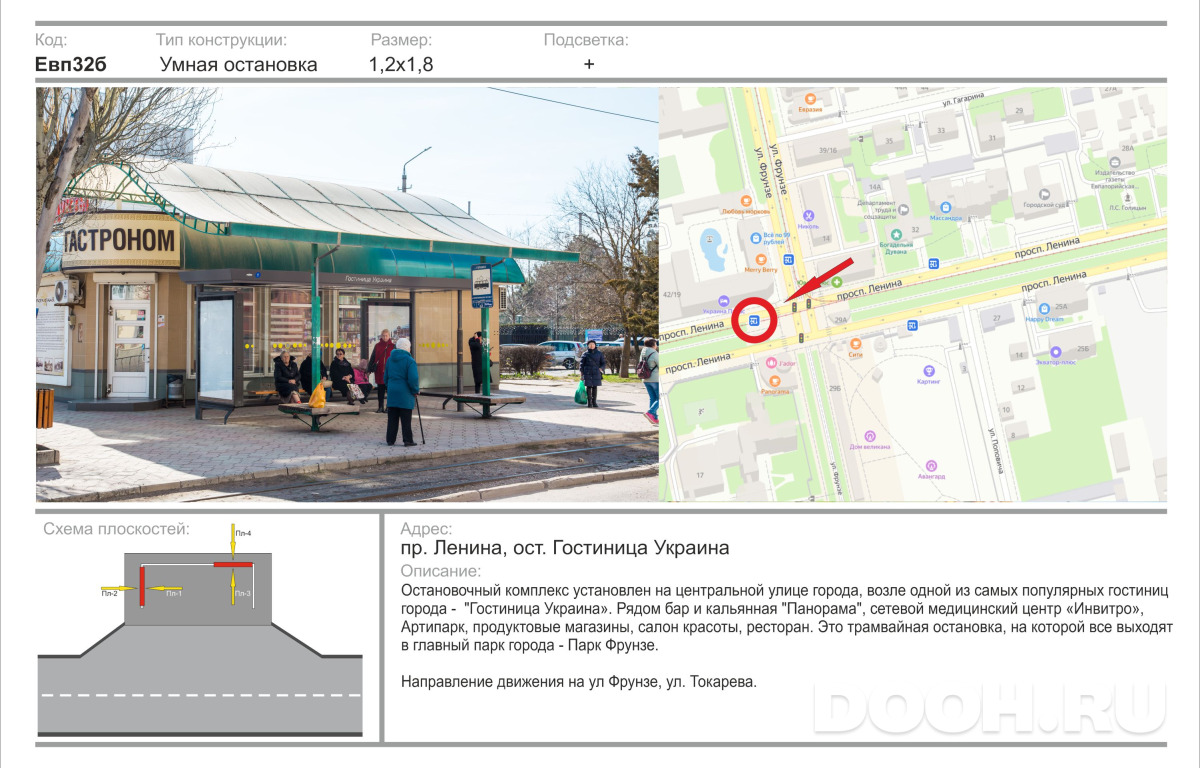This screenshot has width=1200, height=768.
Task: Click the Дом великана marker
Action: point(870,437)
